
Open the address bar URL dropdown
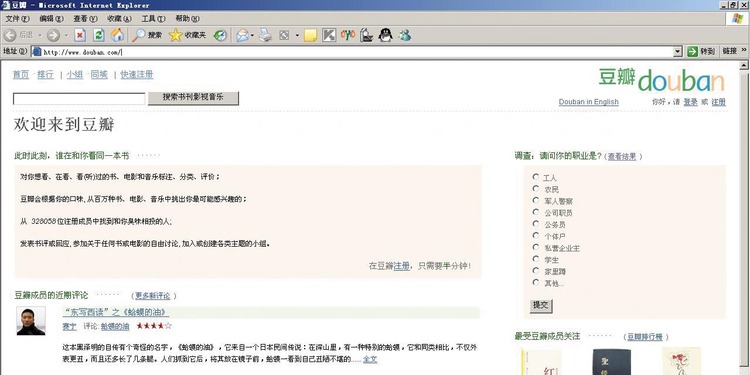[x=677, y=52]
